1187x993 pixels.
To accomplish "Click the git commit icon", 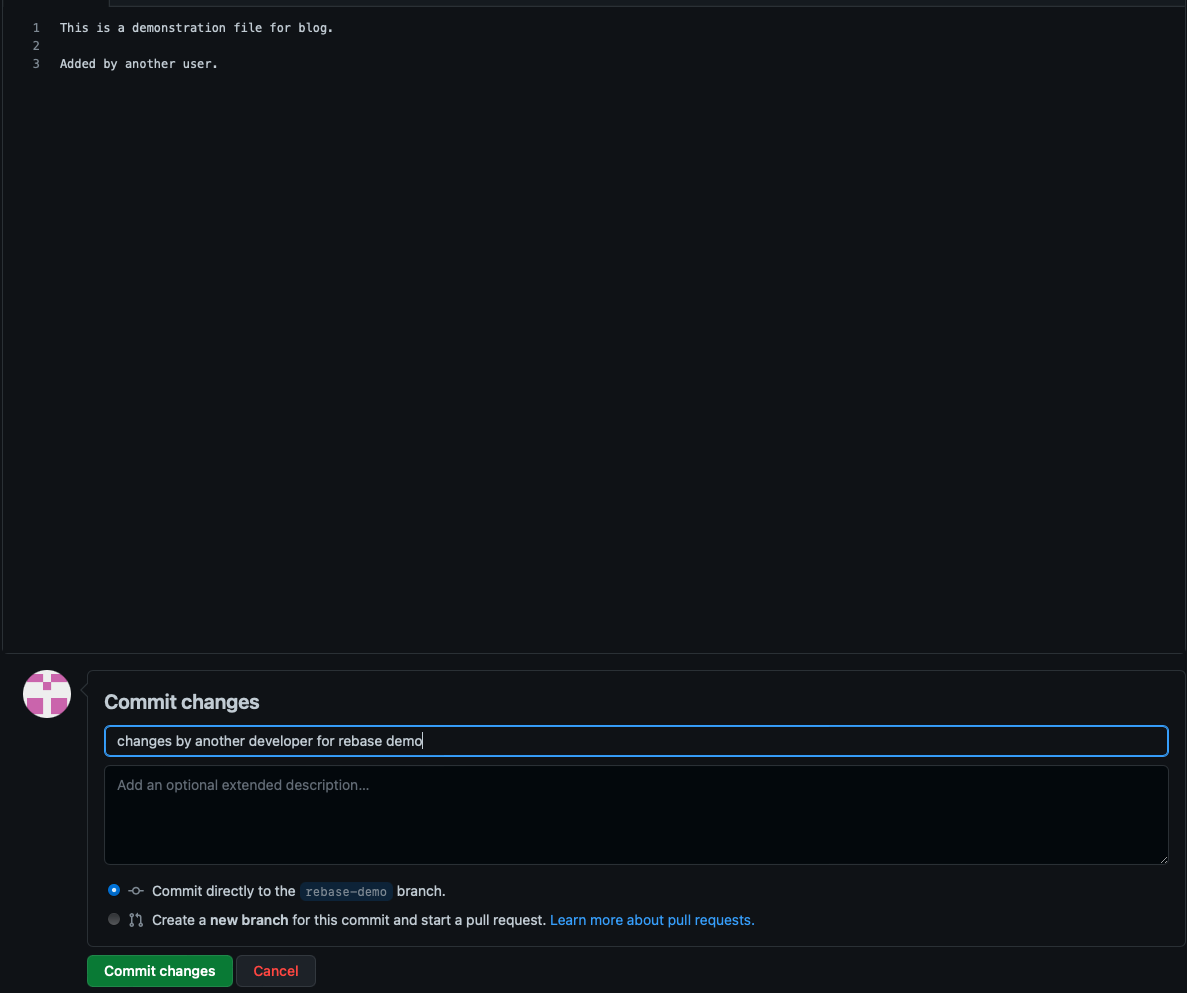I will 136,891.
